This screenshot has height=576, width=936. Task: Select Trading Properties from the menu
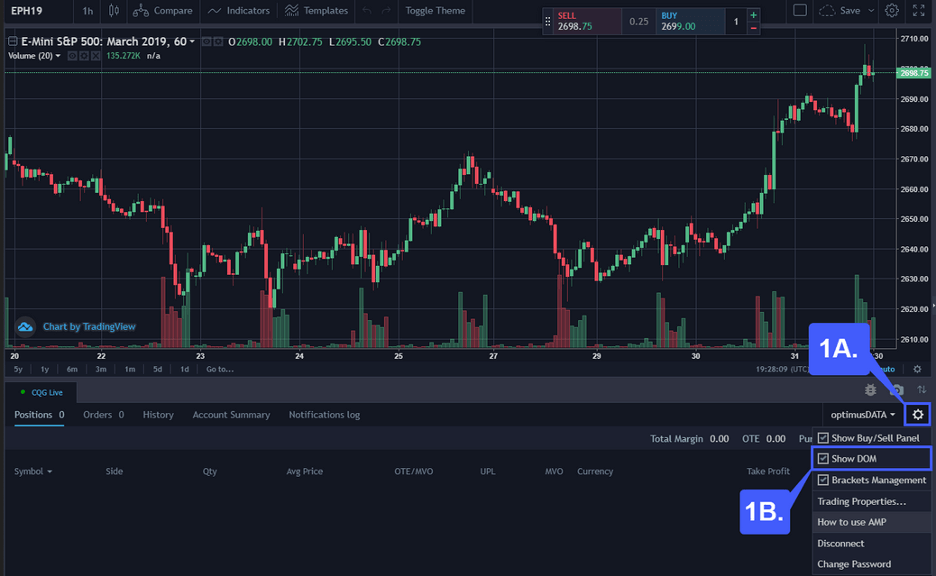(861, 501)
